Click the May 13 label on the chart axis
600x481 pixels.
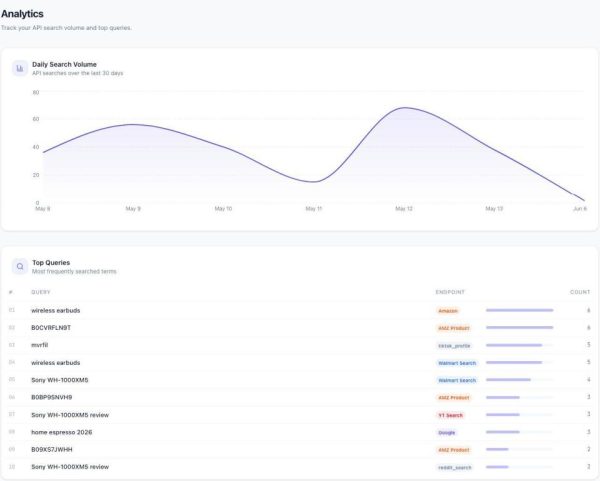pyautogui.click(x=494, y=209)
